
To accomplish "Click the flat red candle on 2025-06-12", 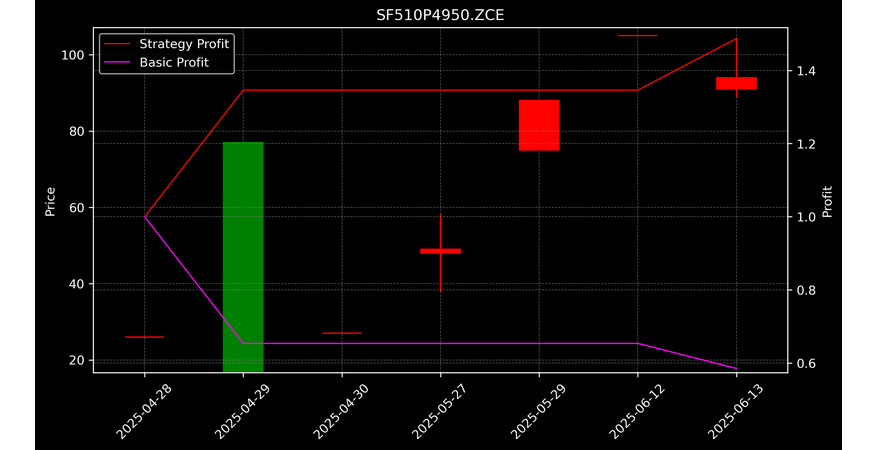I will pyautogui.click(x=638, y=35).
